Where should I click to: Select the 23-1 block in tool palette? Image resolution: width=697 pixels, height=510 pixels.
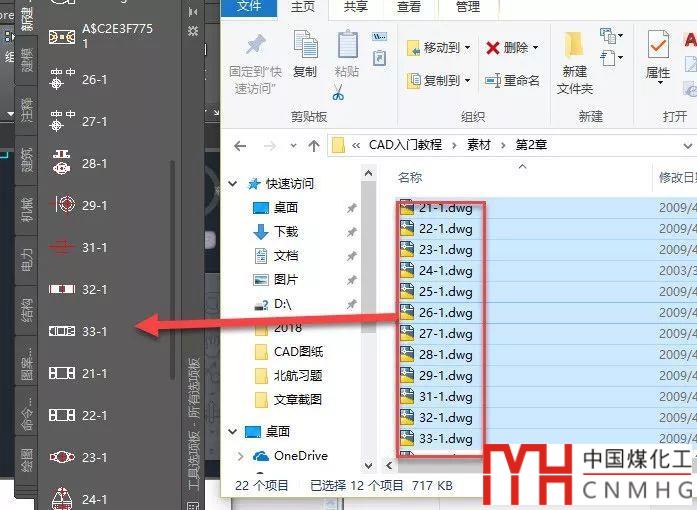coord(78,457)
